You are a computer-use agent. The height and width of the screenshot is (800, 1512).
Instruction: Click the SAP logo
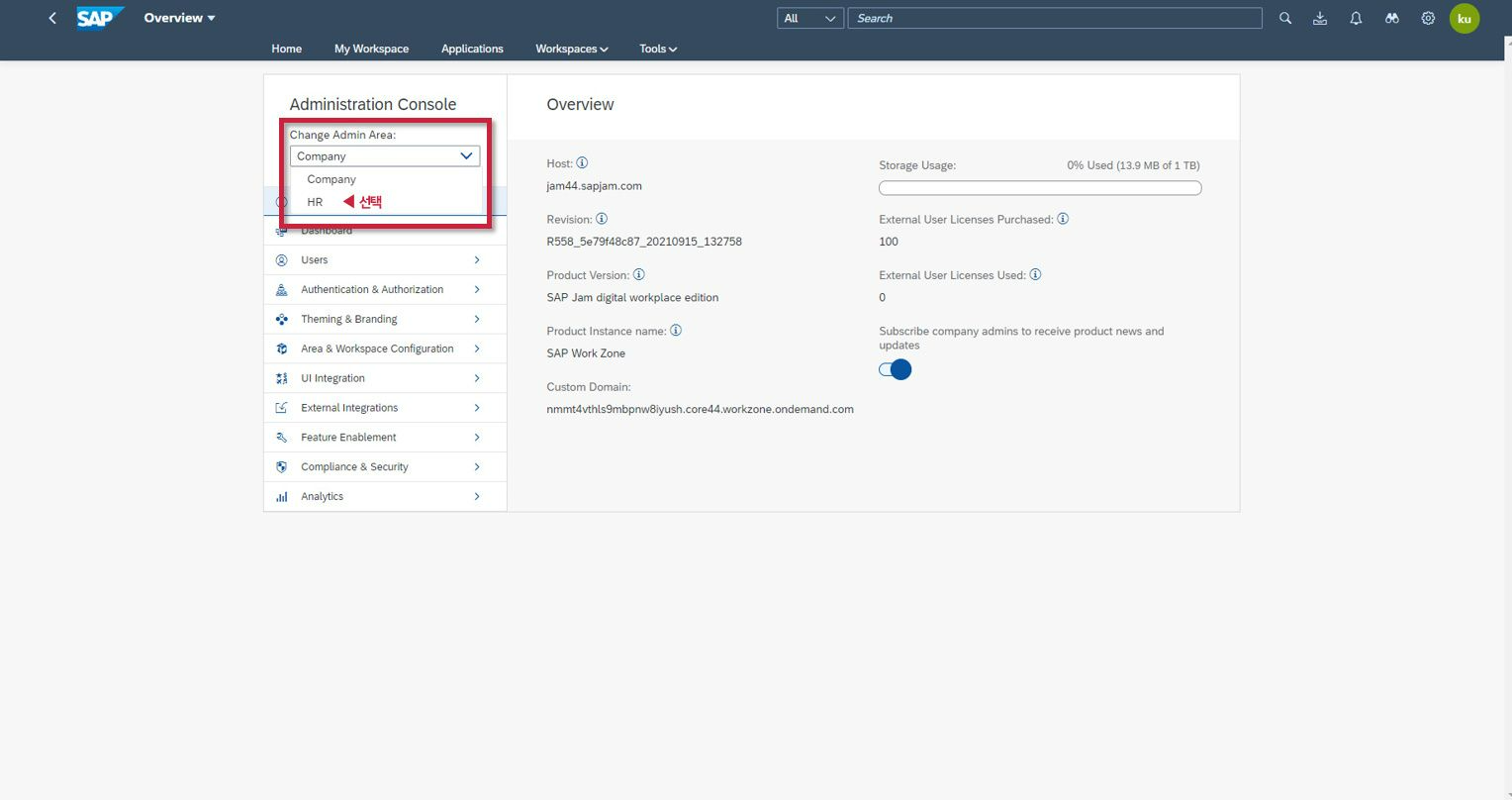pos(100,18)
